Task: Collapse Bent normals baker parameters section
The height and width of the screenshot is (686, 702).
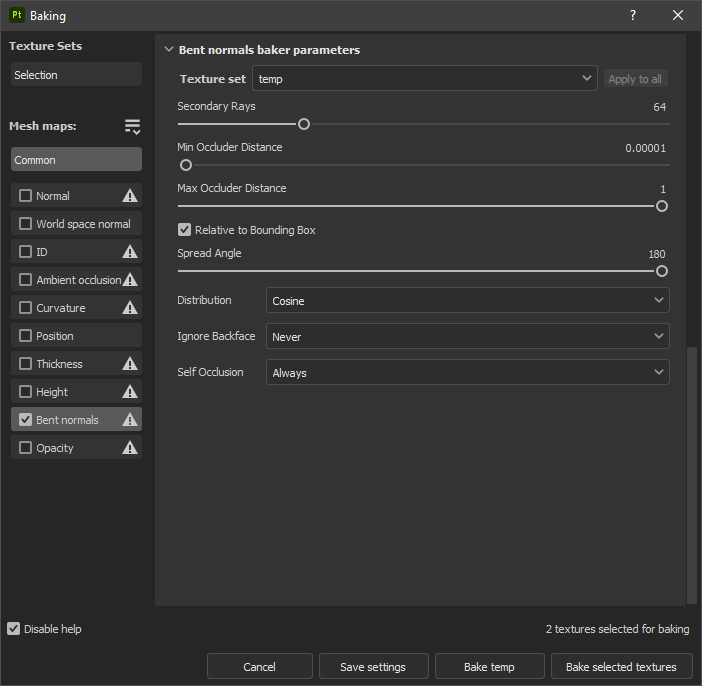Action: click(169, 50)
